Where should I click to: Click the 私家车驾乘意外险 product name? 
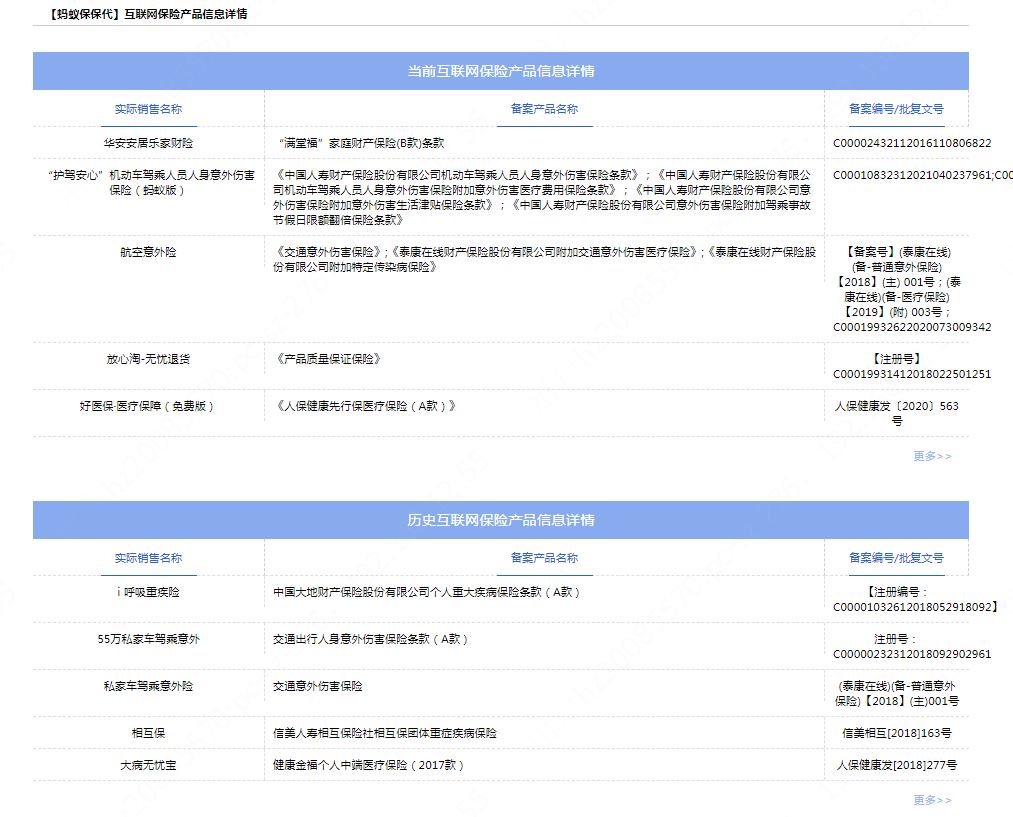[x=149, y=687]
